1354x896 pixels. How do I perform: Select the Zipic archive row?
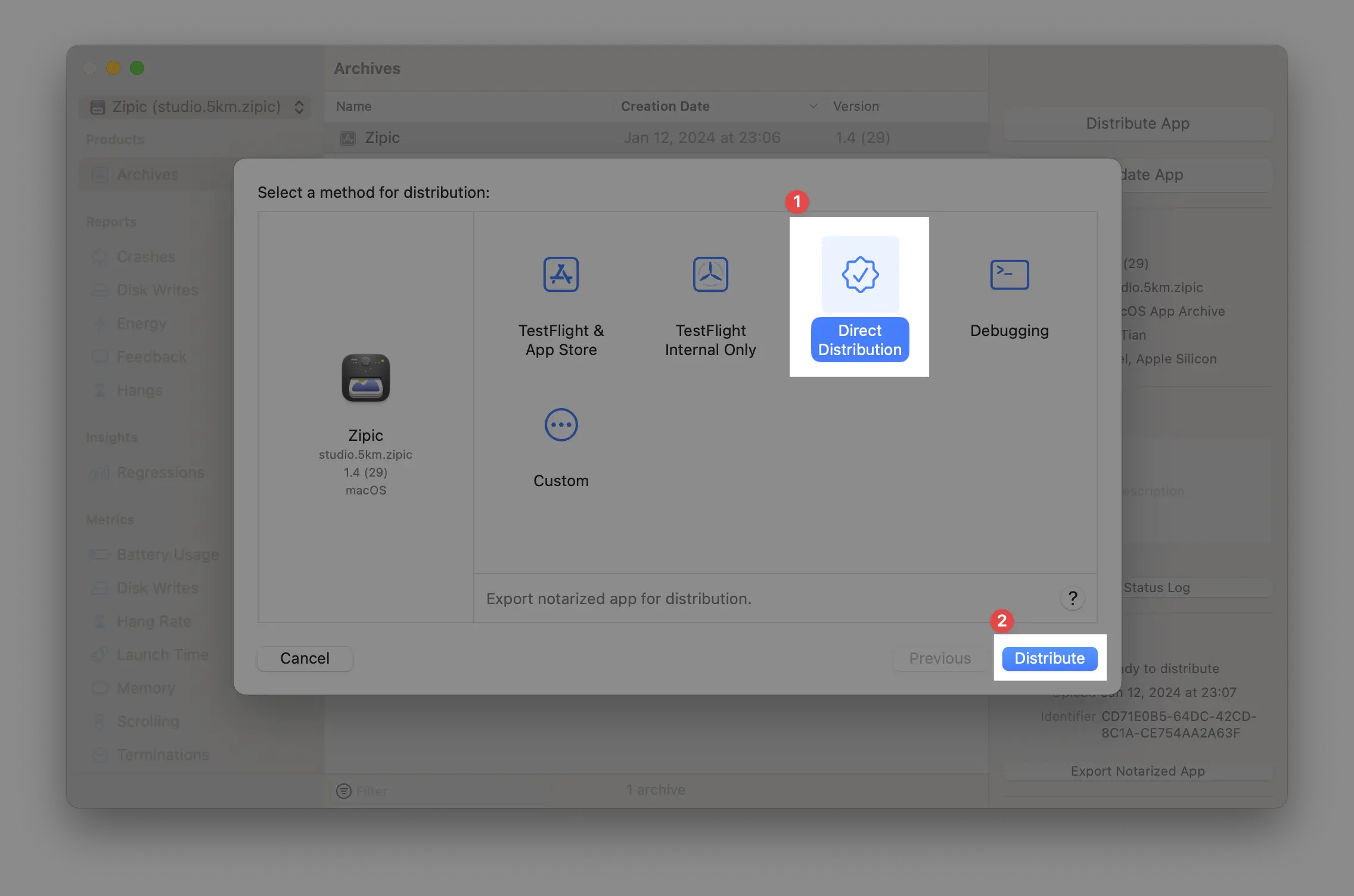point(656,138)
